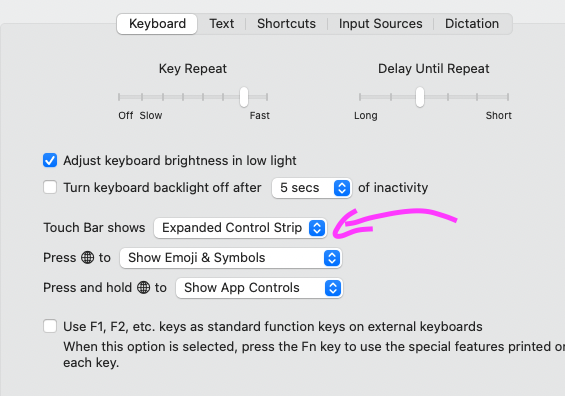Switch to the Text tab

point(222,24)
